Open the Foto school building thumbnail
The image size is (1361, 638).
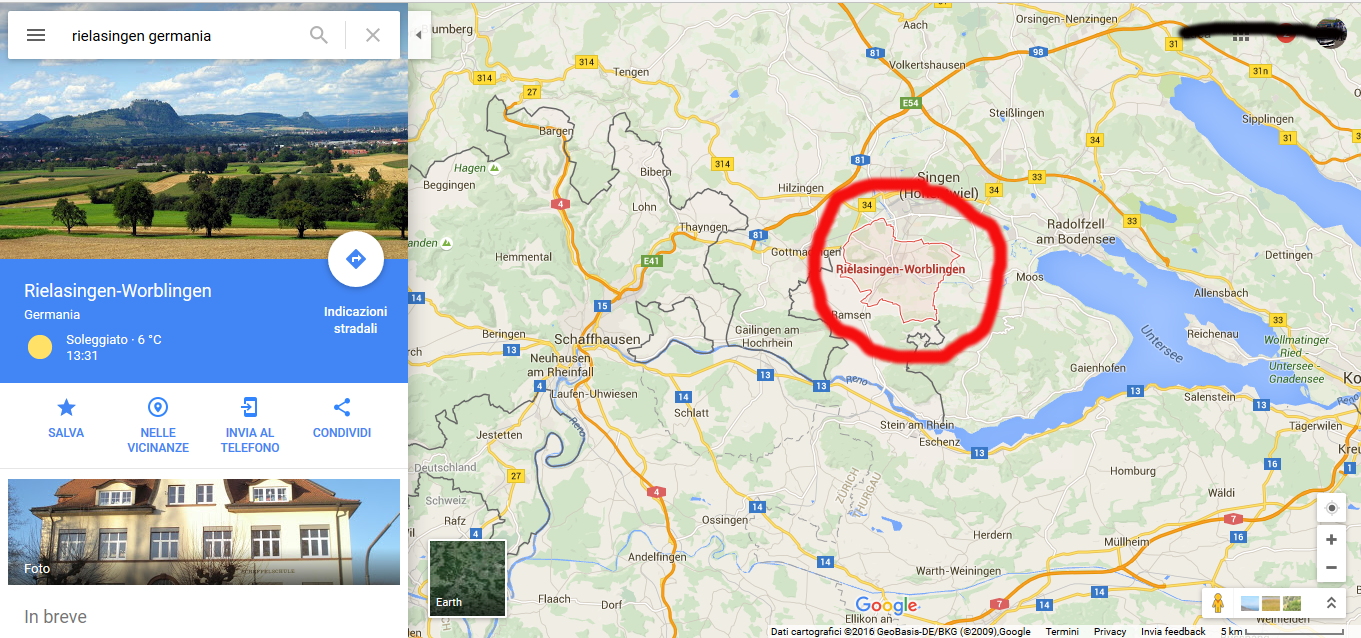(204, 532)
